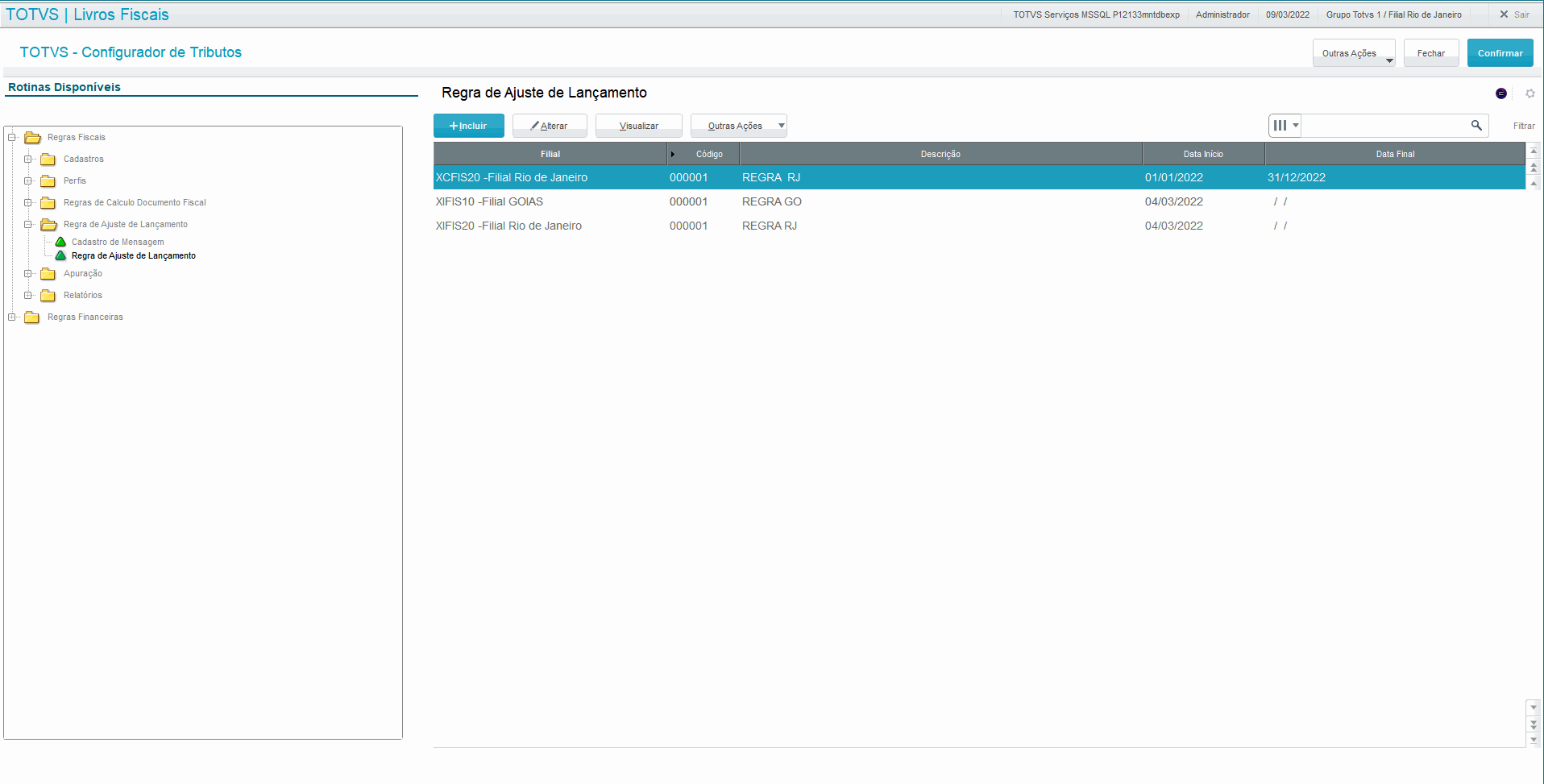This screenshot has width=1544, height=784.
Task: Open the Outras Ações dropdown beside Fechar
Action: (x=1354, y=53)
